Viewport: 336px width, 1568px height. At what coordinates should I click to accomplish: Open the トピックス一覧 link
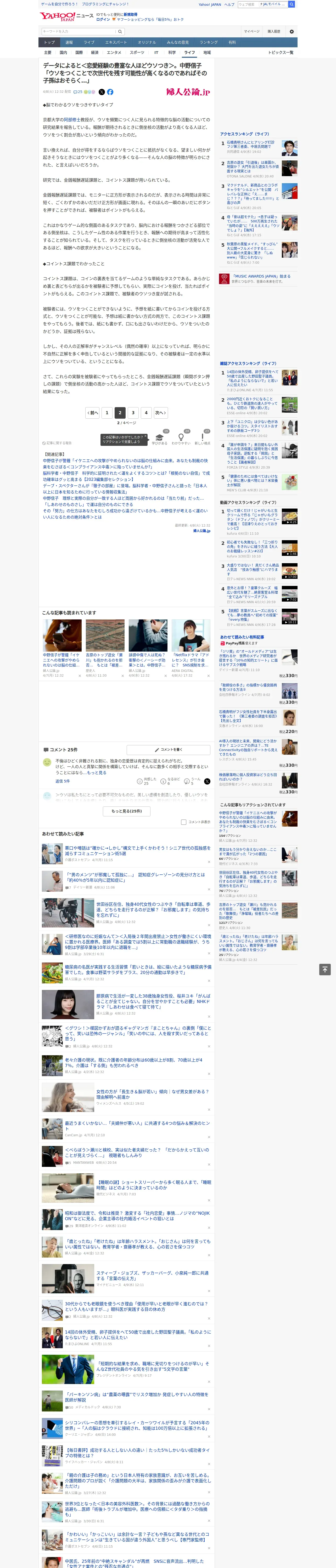coord(281,52)
